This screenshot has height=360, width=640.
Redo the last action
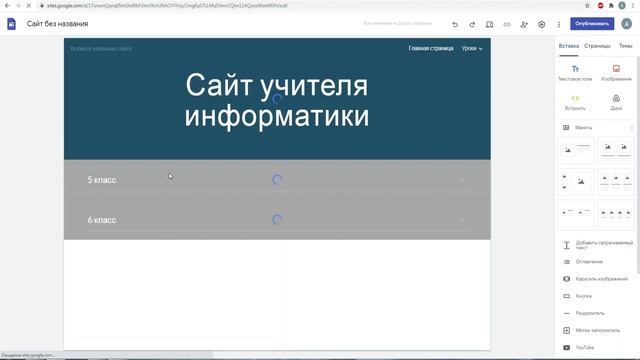(472, 24)
